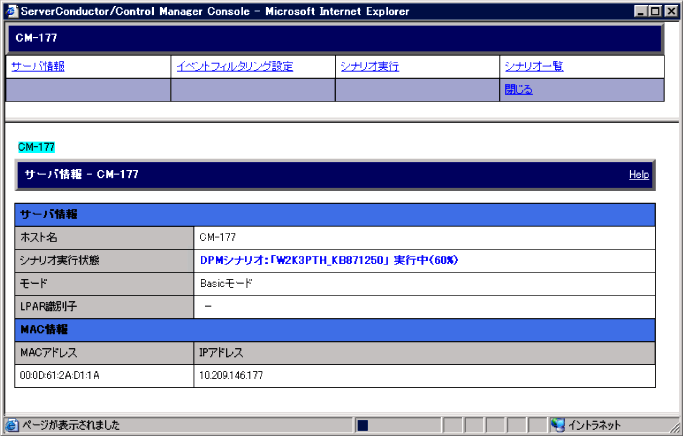This screenshot has width=683, height=436.
Task: Select the MAC address 00:0D:61:2A:D1:1A cell
Action: point(60,375)
